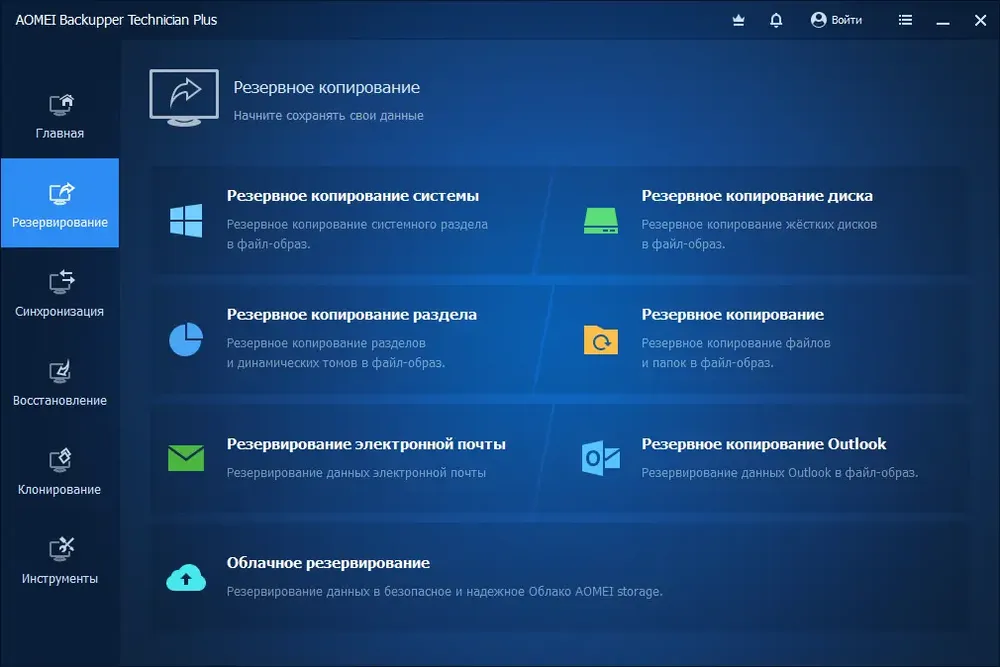Switch to the Синхронизация tab label
Viewport: 1000px width, 667px height.
pyautogui.click(x=59, y=312)
